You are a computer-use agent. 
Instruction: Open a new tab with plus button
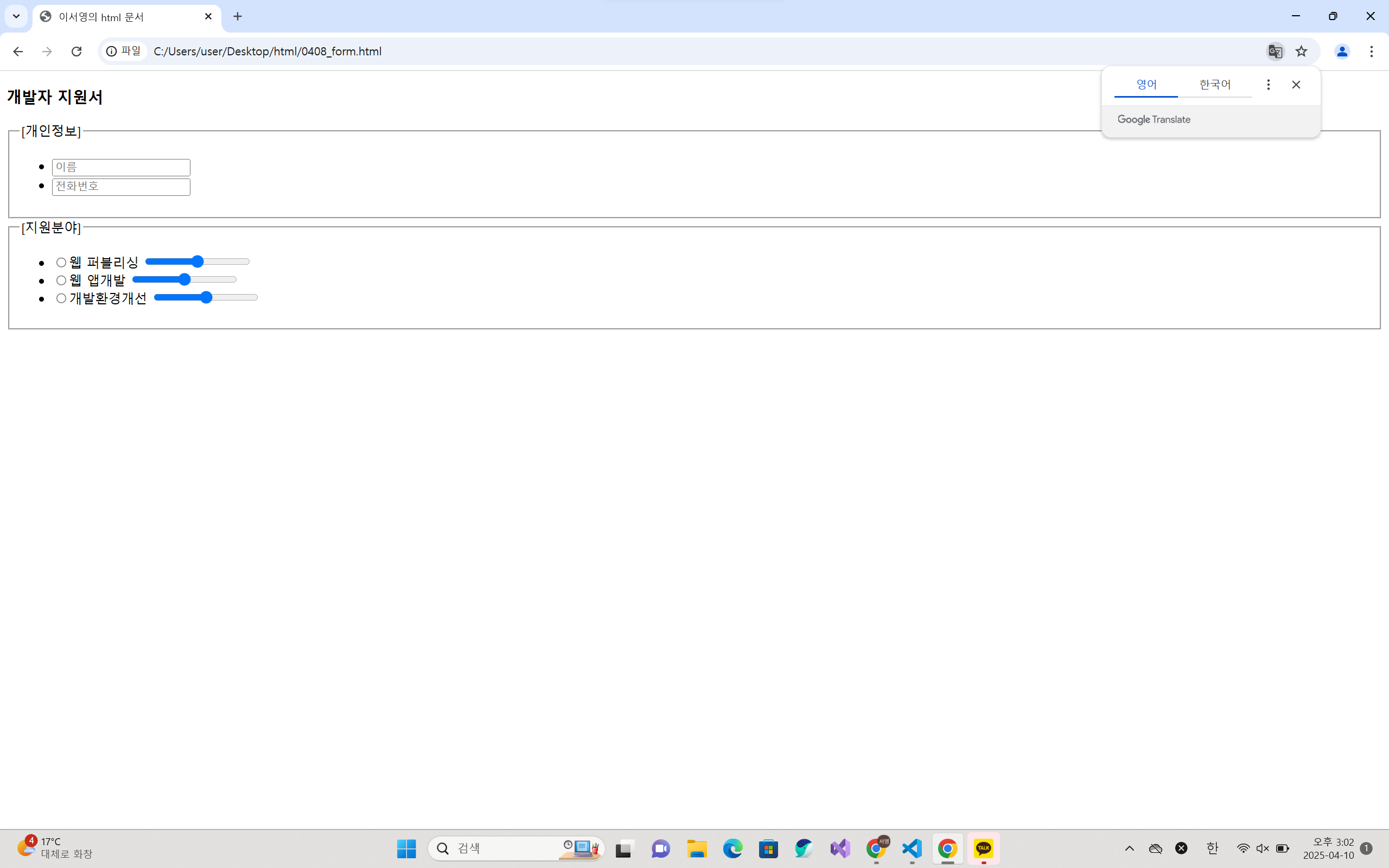coord(238,16)
